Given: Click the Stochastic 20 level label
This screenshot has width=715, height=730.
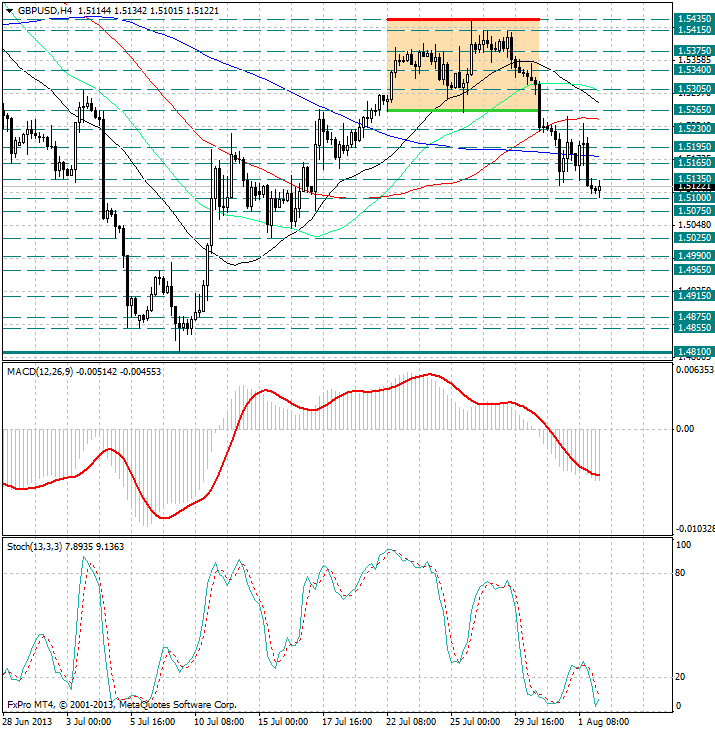Looking at the screenshot, I should click(680, 676).
